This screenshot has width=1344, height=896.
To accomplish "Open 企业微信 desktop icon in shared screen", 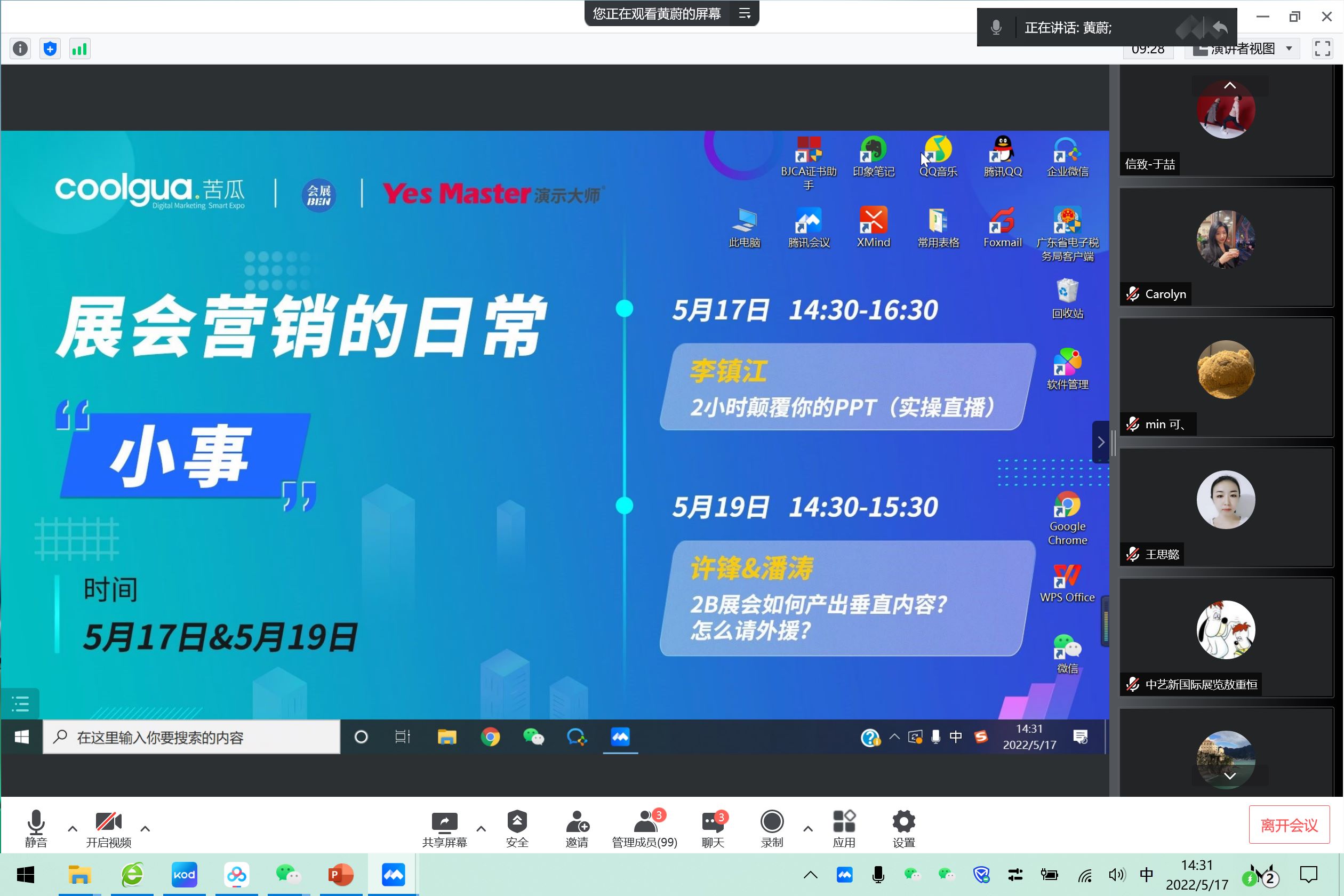I will tap(1067, 157).
